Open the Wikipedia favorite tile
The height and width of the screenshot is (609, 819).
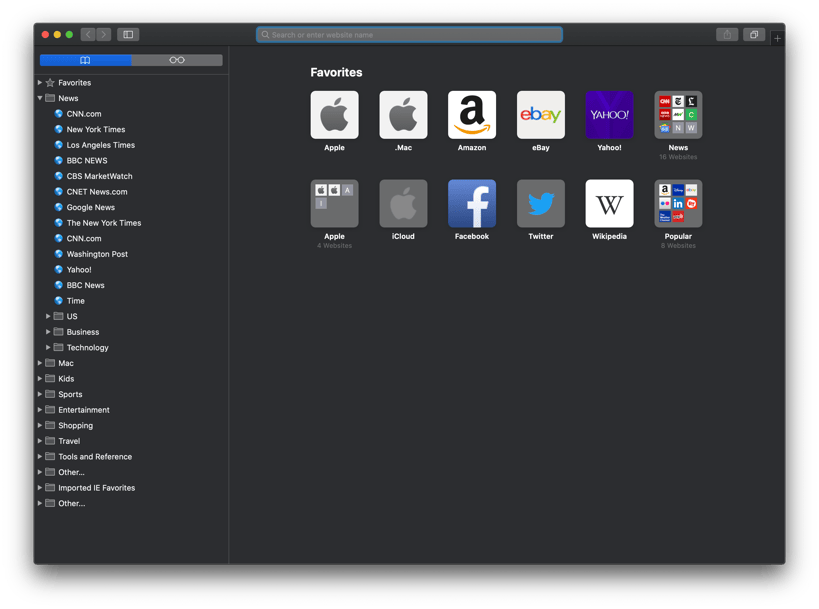tap(610, 204)
